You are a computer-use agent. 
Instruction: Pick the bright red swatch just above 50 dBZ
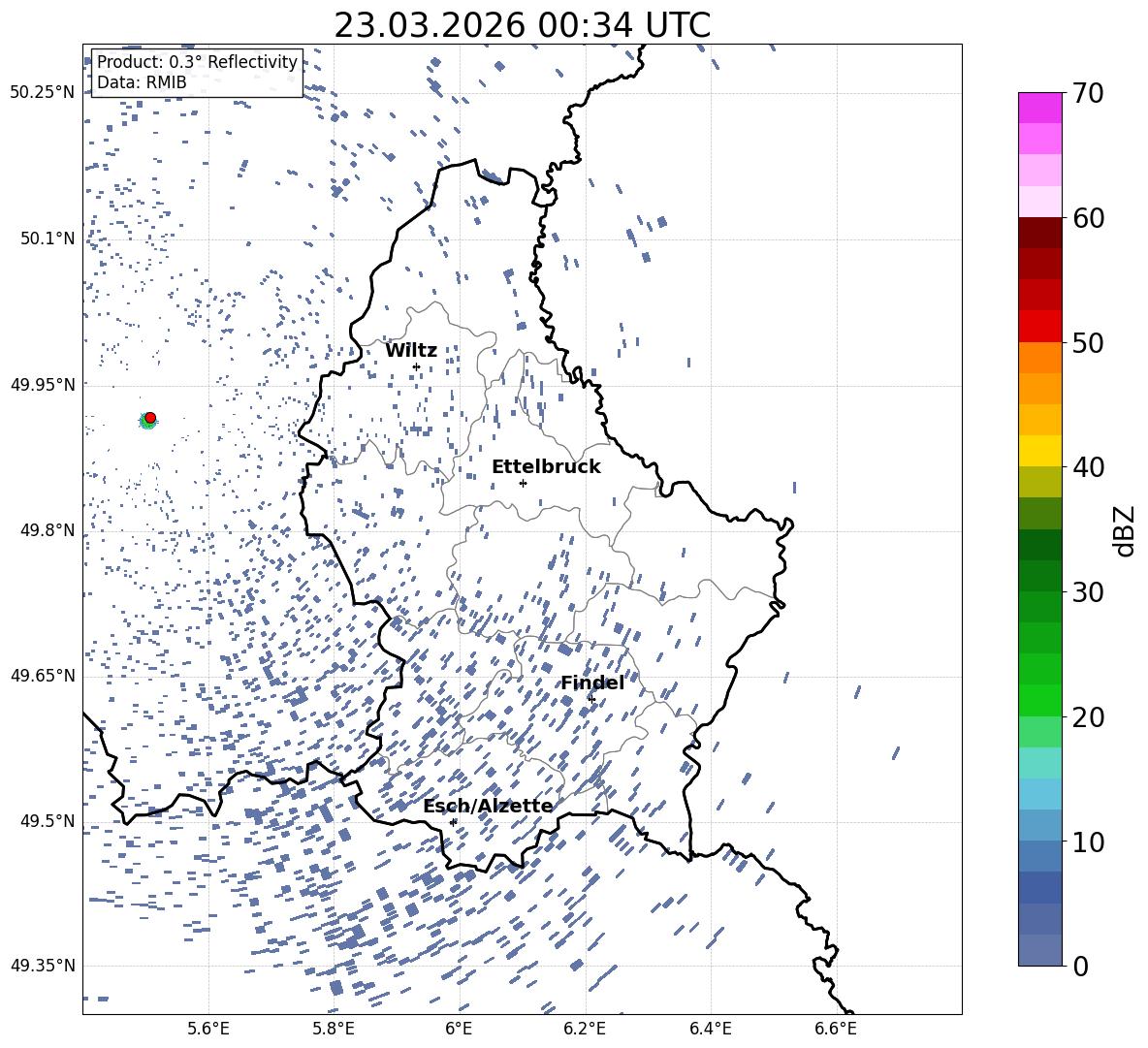pos(1040,326)
